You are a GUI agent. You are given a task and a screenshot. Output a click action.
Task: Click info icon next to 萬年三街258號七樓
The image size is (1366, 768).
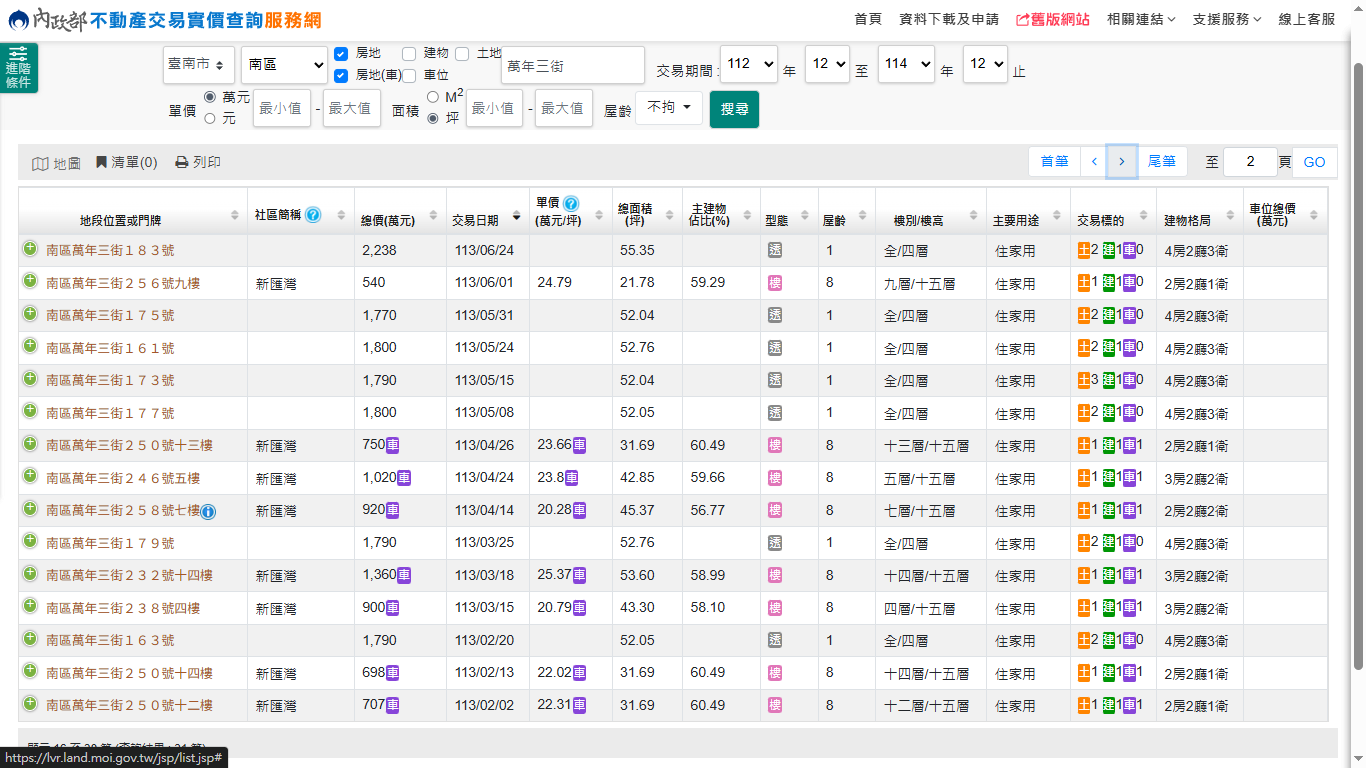point(208,512)
